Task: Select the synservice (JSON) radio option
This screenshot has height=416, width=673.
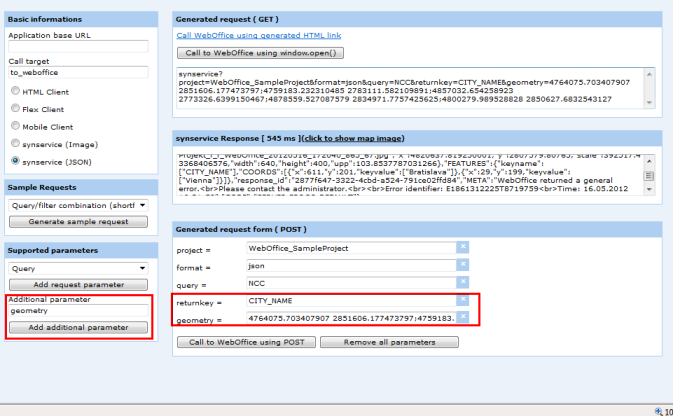Action: pos(15,161)
